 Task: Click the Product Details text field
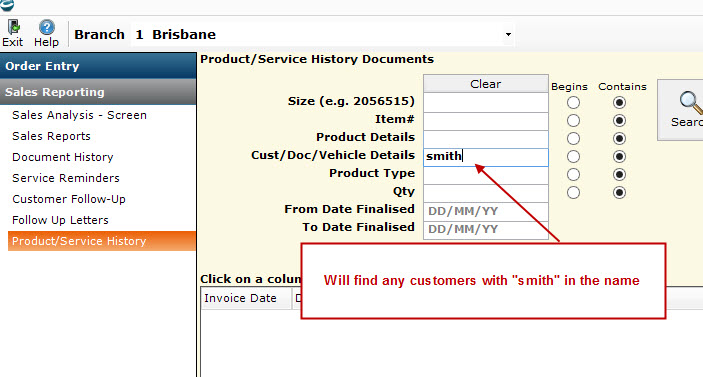[x=486, y=139]
